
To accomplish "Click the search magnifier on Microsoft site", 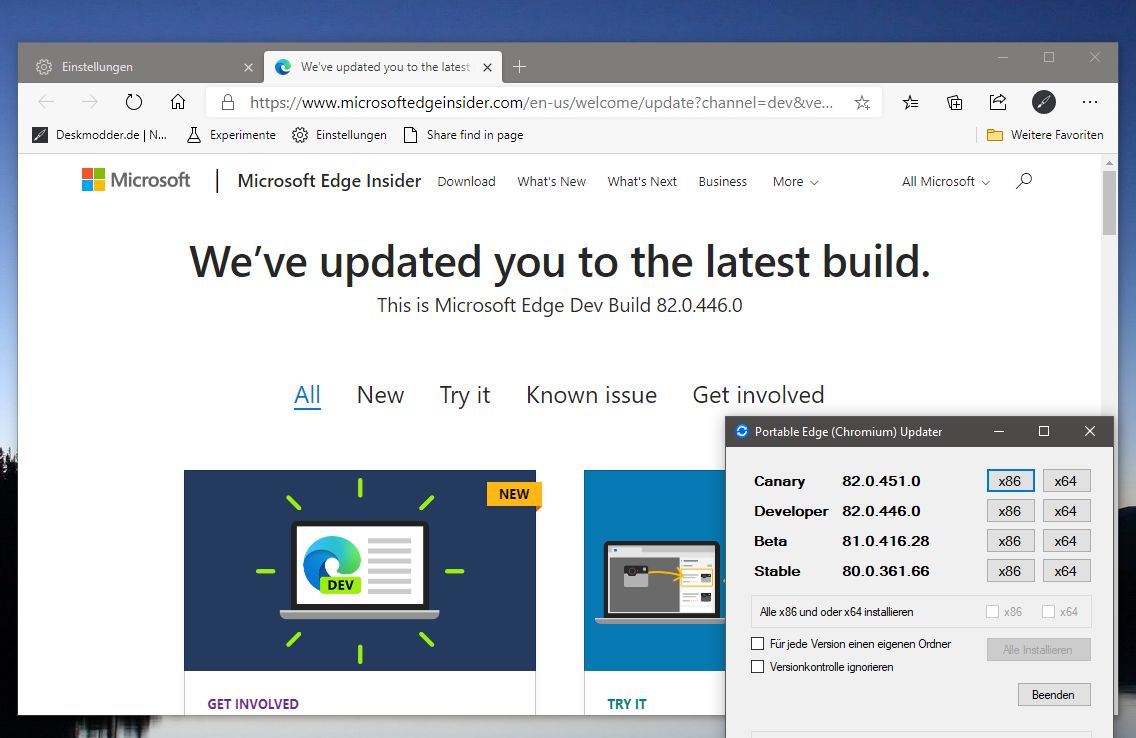I will [x=1024, y=181].
